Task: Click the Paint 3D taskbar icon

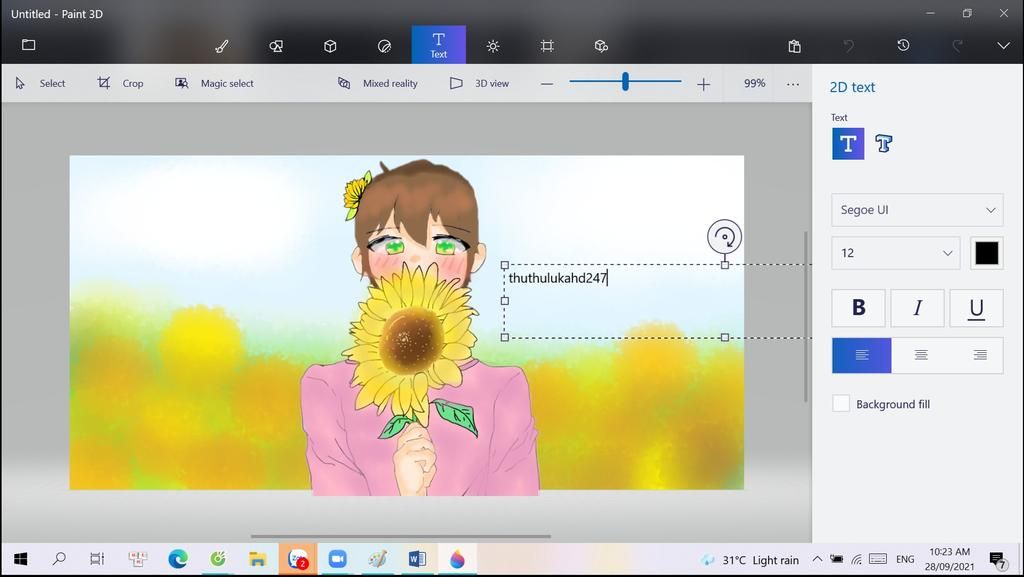Action: click(457, 559)
